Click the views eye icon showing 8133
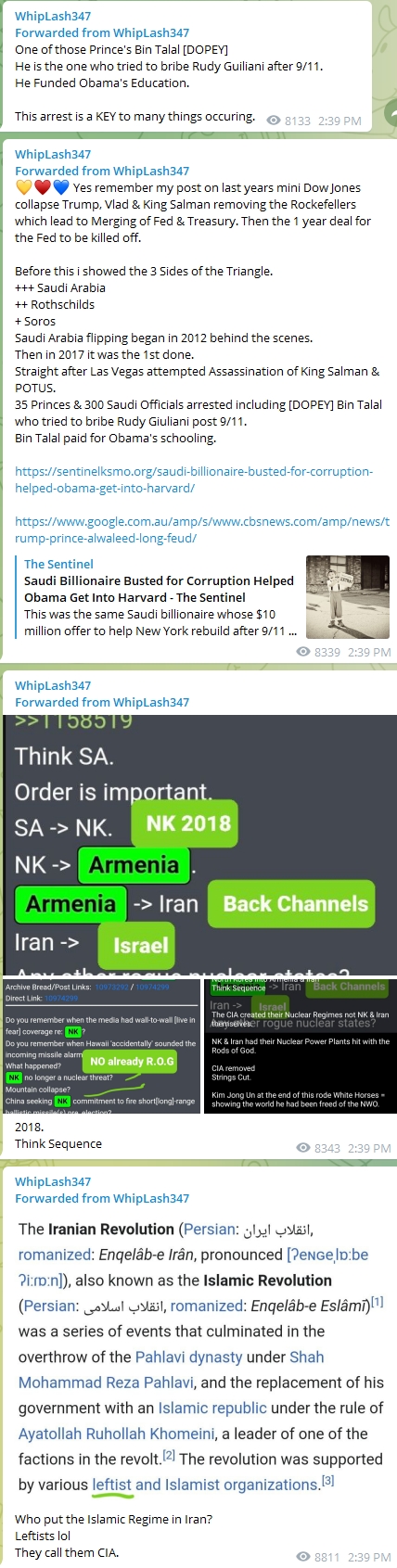Image resolution: width=397 pixels, height=1568 pixels. coord(273,121)
